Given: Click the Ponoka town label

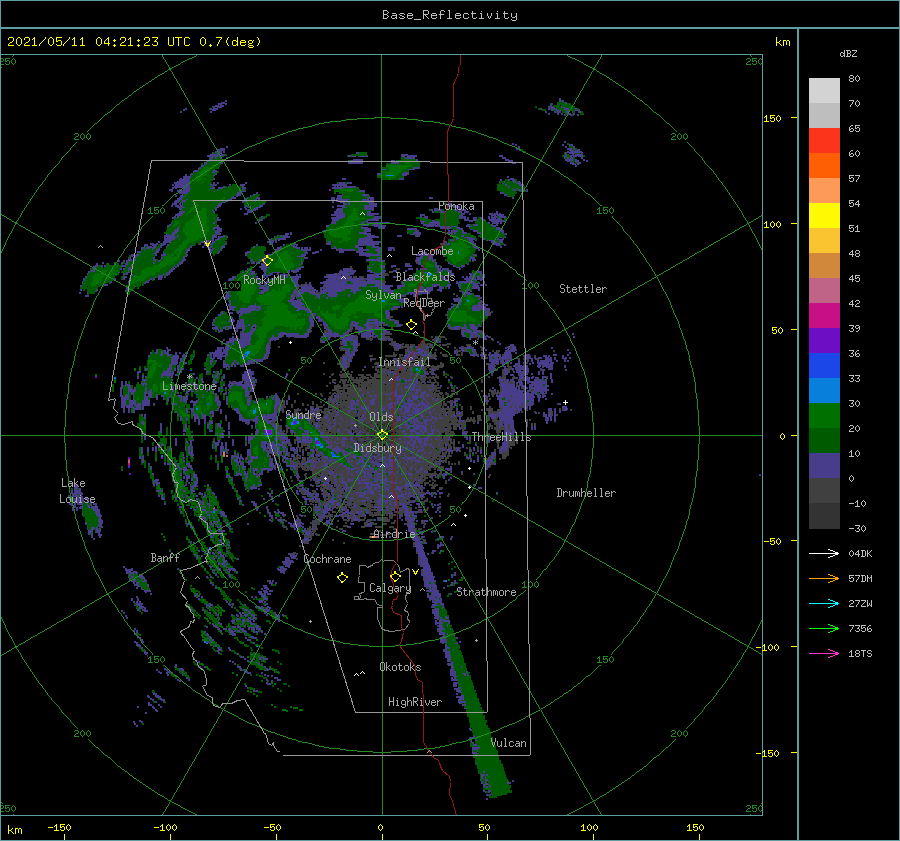Looking at the screenshot, I should [456, 206].
